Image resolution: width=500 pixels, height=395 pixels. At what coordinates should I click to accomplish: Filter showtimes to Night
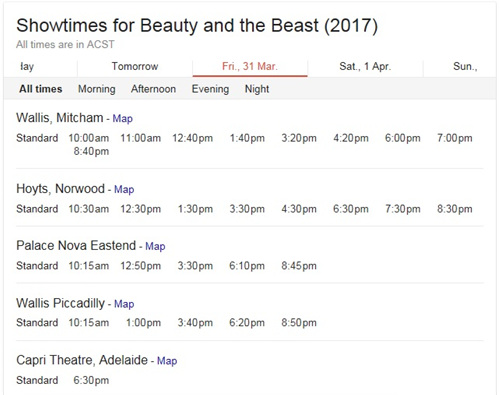tap(257, 89)
